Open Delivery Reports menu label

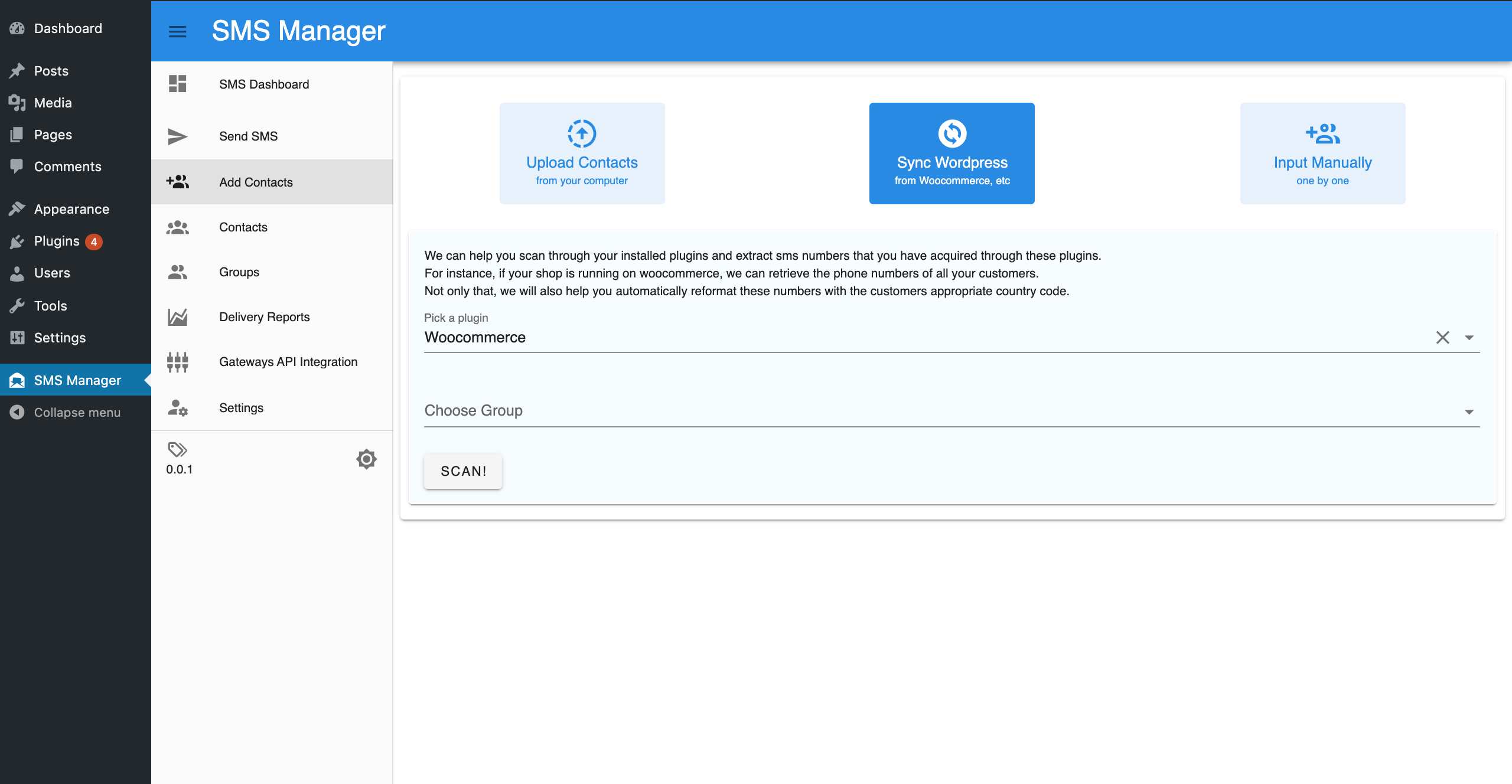tap(264, 317)
